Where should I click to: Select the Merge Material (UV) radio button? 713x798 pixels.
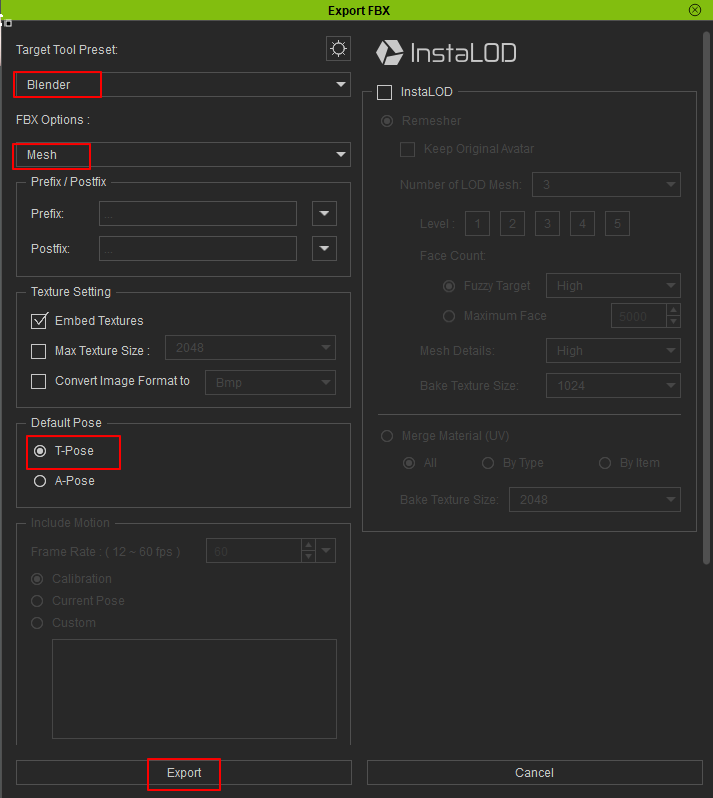[x=387, y=436]
